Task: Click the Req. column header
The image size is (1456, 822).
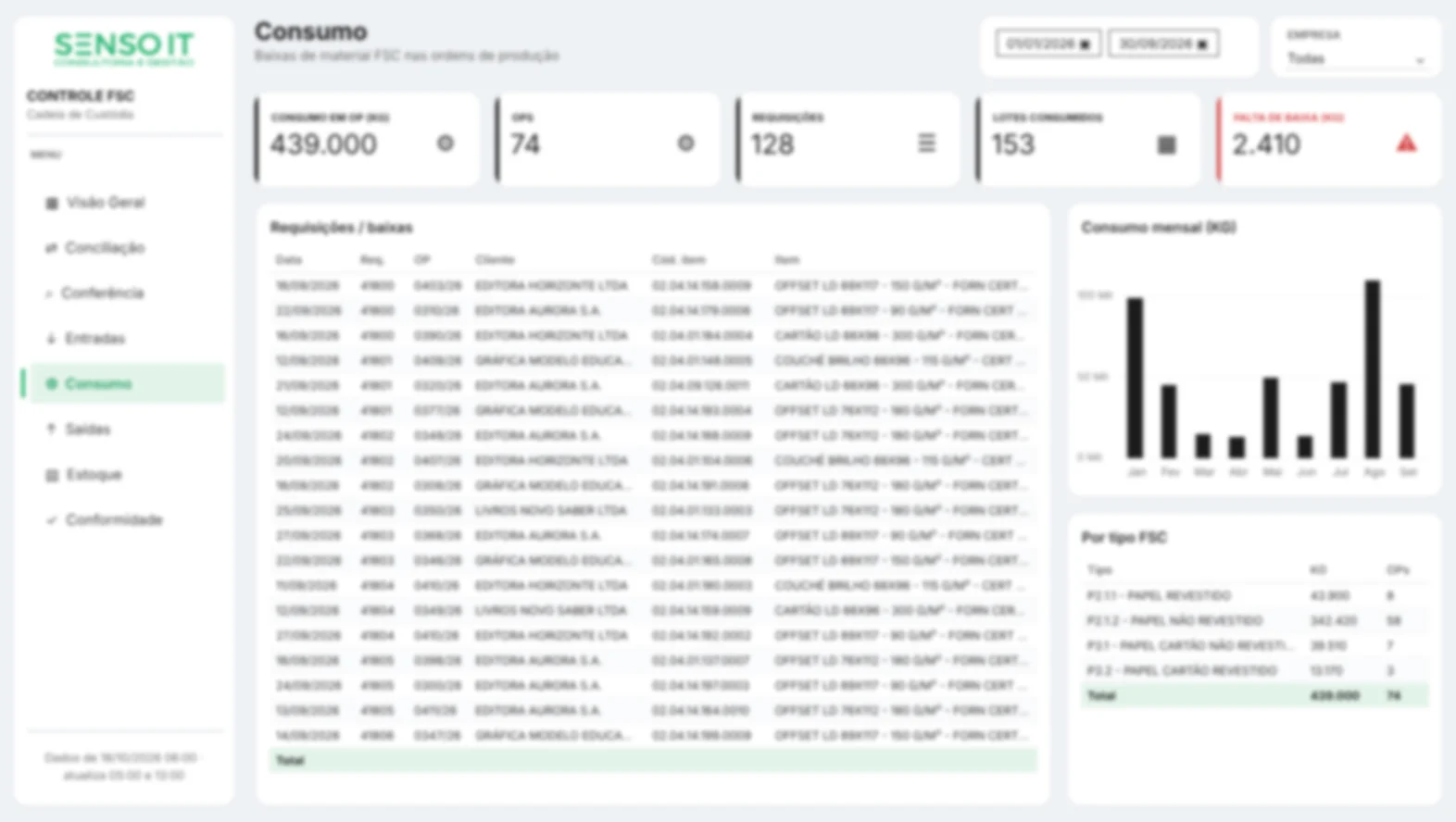Action: pos(371,260)
